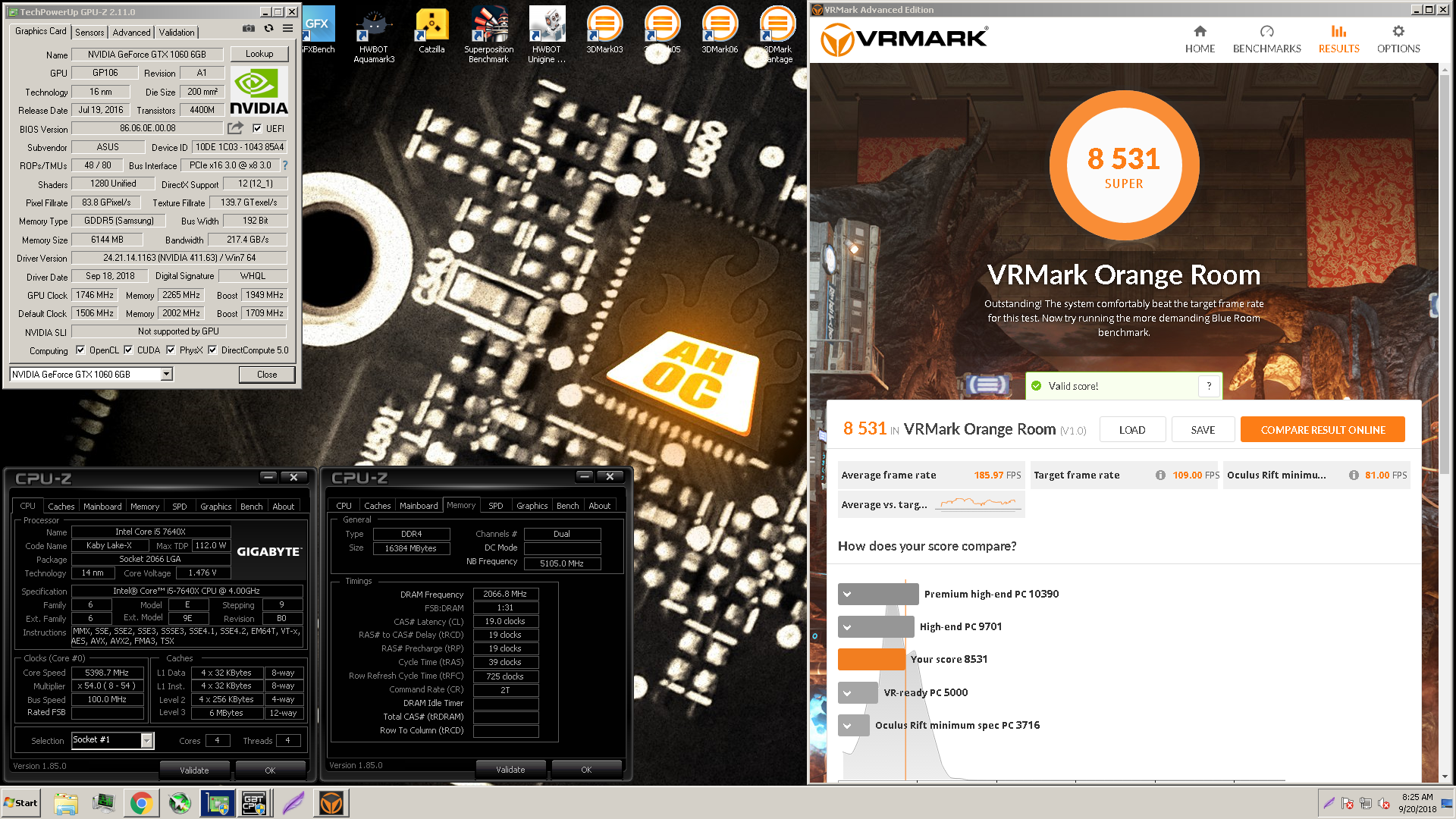
Task: Switch to the Validation tab in GPU-Z
Action: point(177,32)
